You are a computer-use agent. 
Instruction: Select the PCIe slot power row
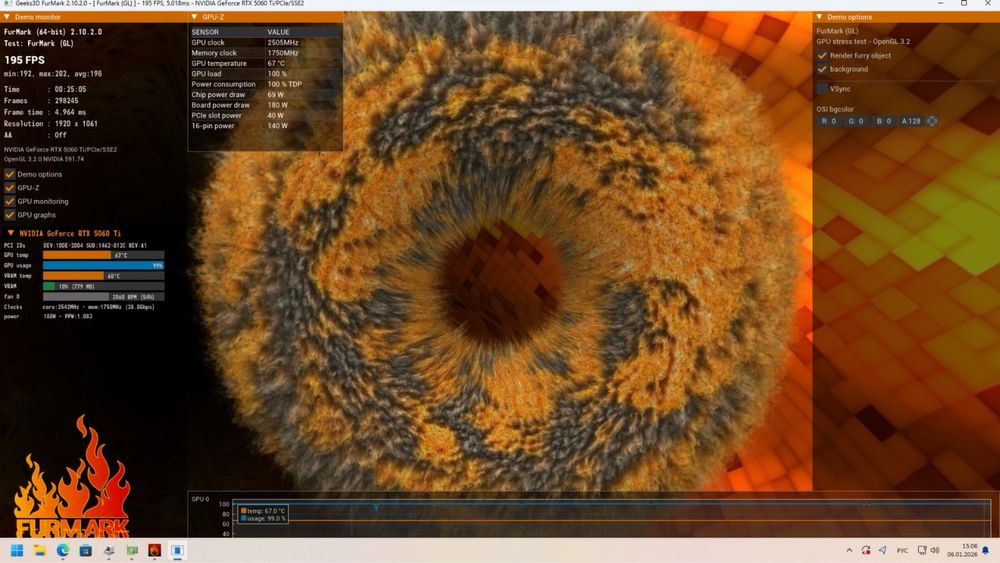coord(265,115)
